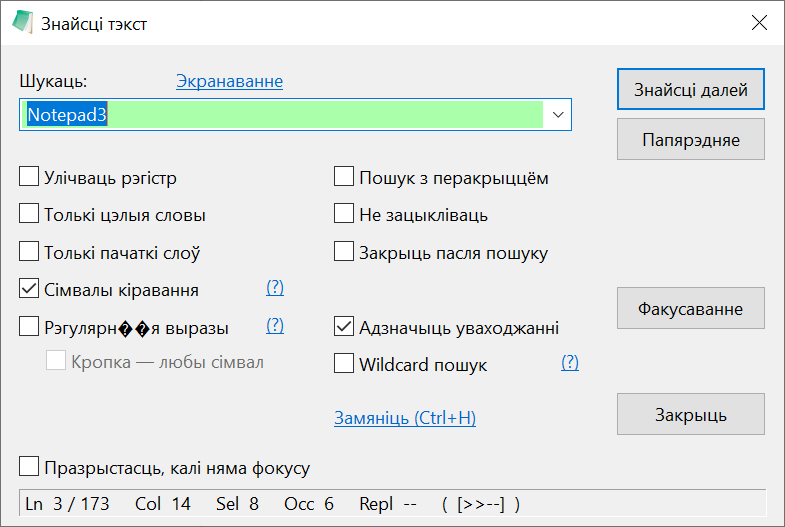Enable the Закрыць пасля пошуку checkbox

344,251
